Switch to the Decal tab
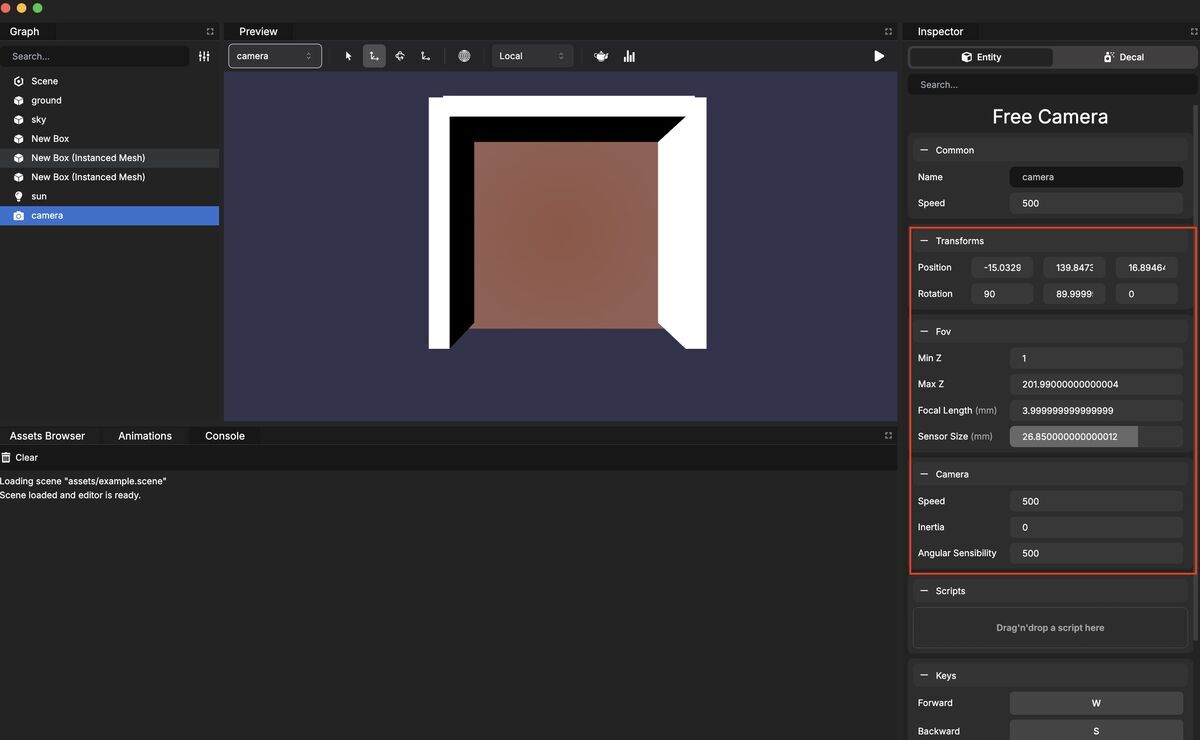 (1124, 57)
